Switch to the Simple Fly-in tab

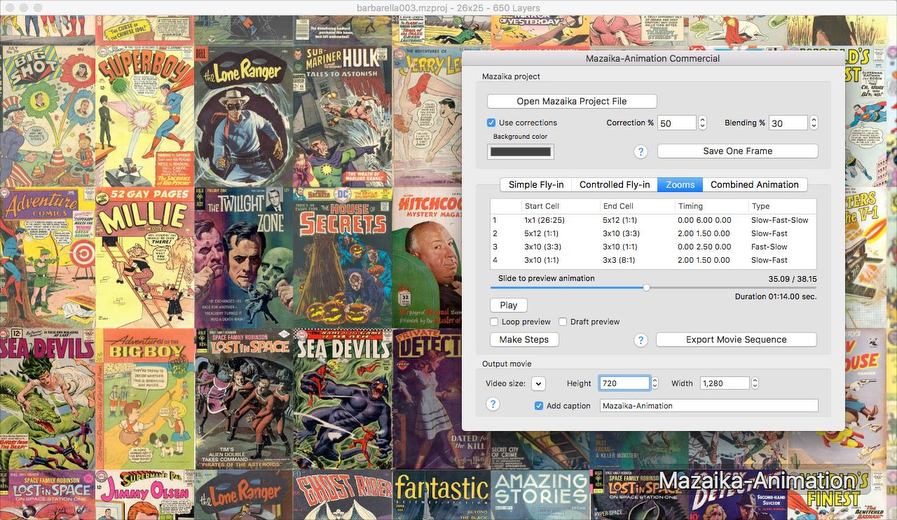tap(536, 184)
